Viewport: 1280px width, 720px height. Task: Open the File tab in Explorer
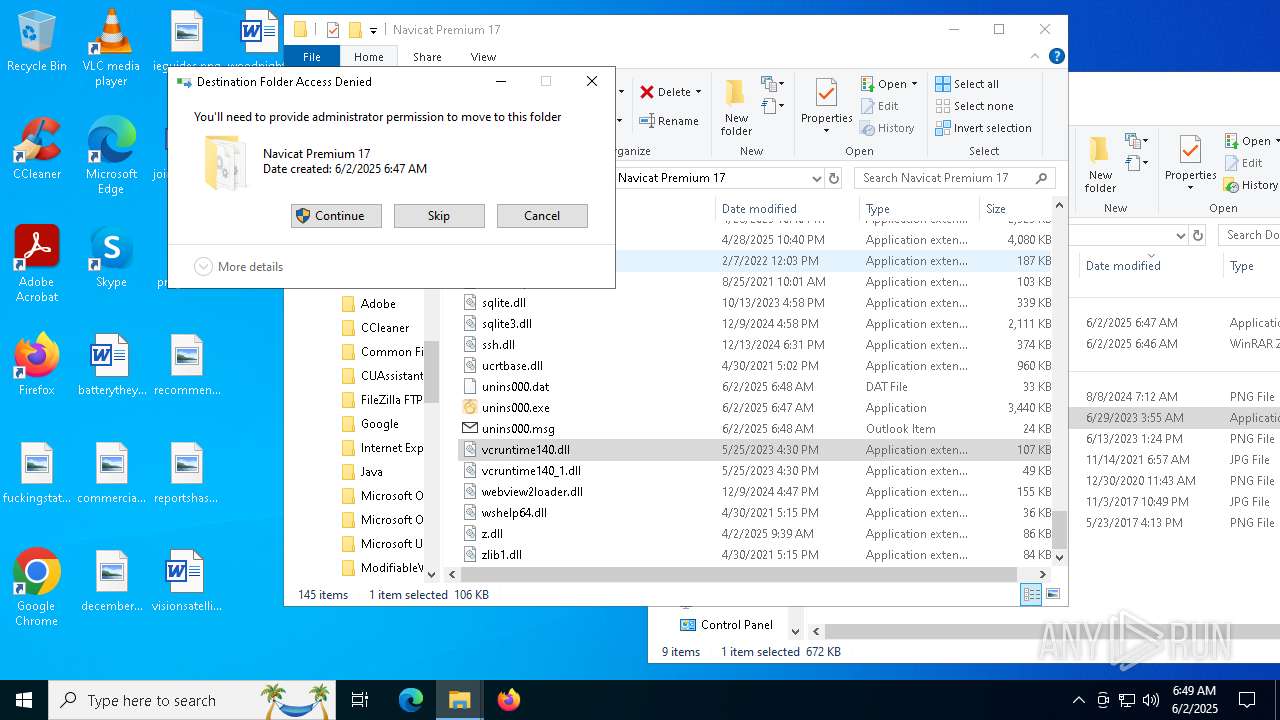pyautogui.click(x=312, y=57)
